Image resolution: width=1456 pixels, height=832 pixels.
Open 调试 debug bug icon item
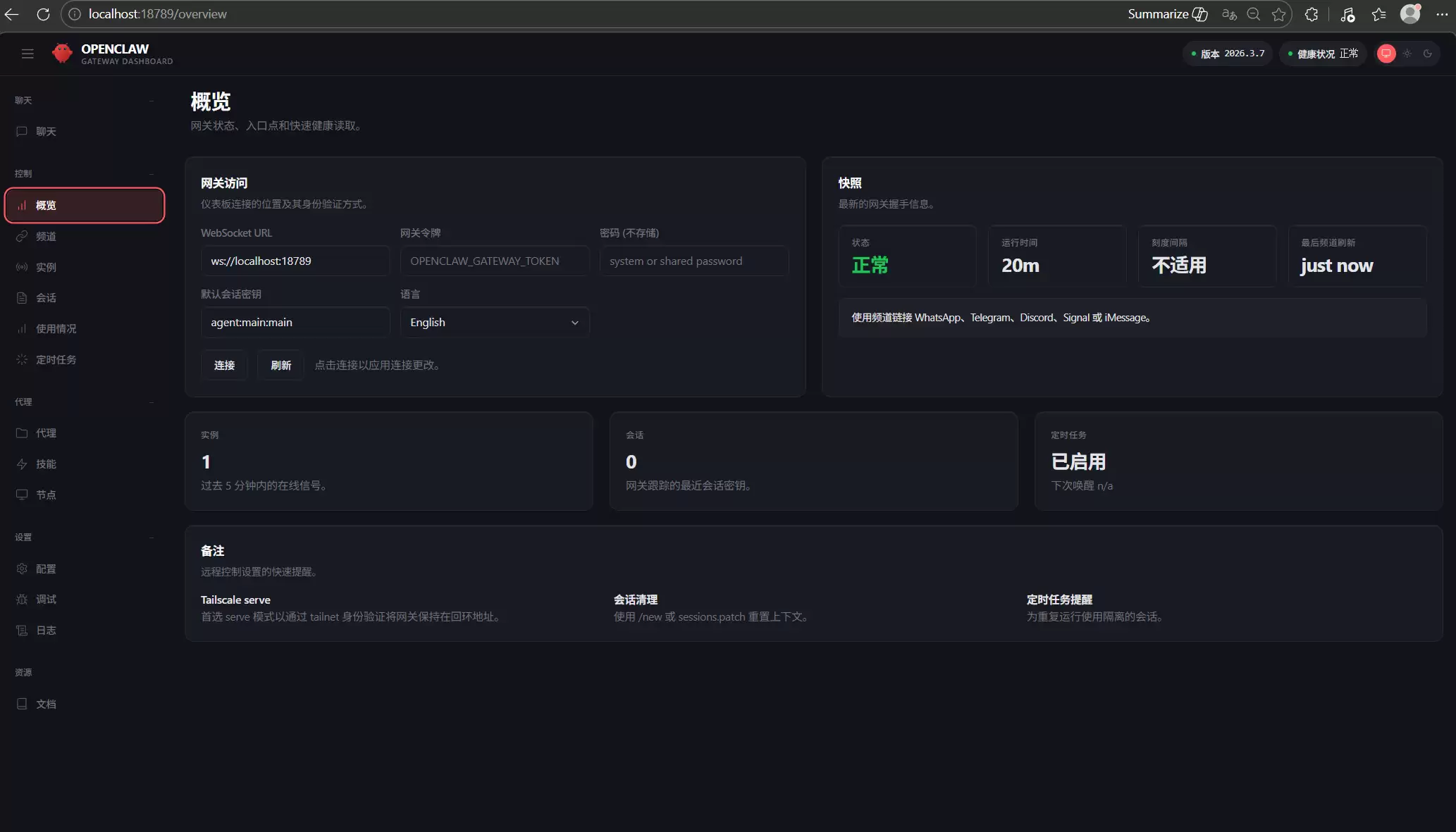(x=46, y=600)
